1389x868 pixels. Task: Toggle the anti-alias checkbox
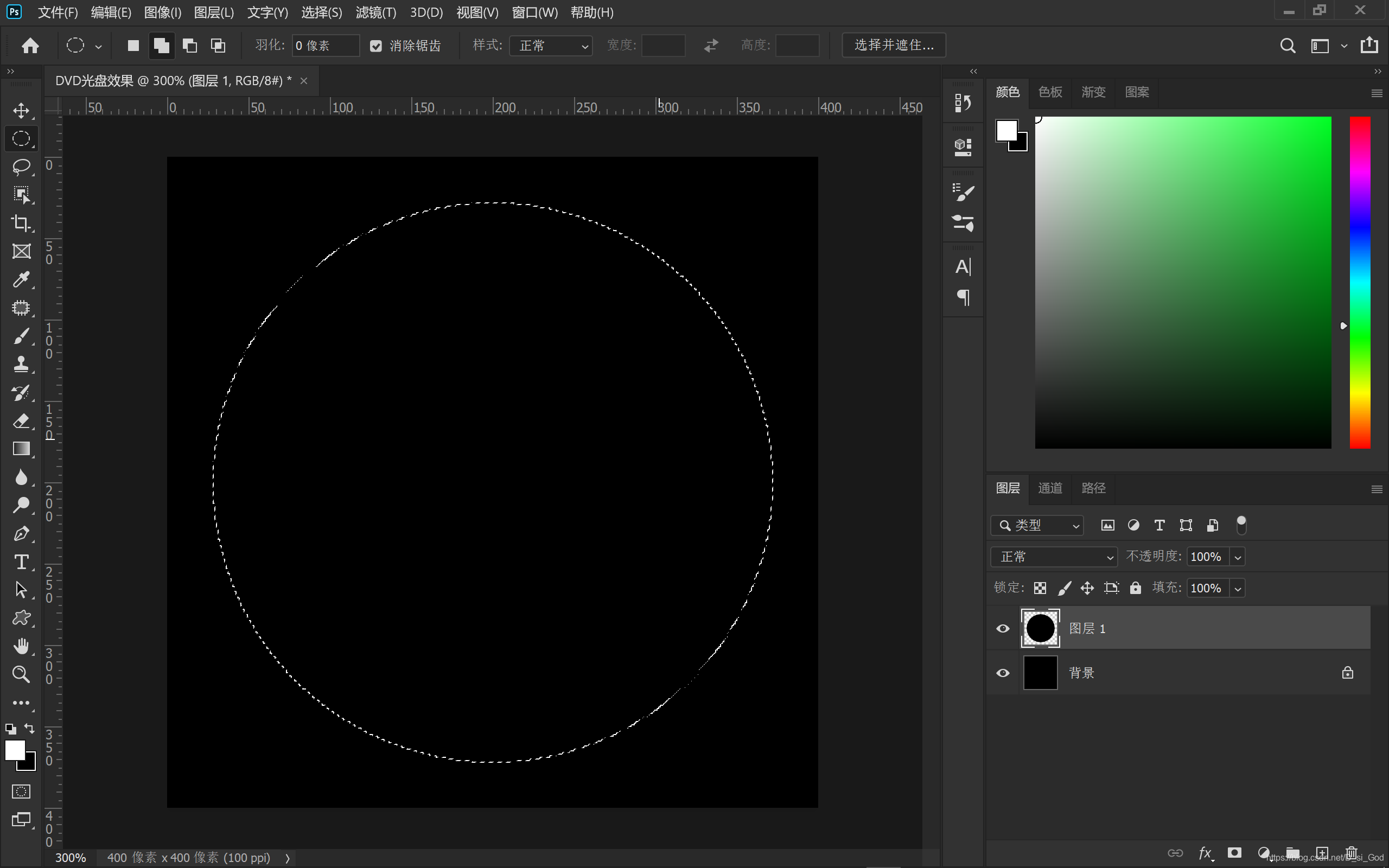coord(376,46)
